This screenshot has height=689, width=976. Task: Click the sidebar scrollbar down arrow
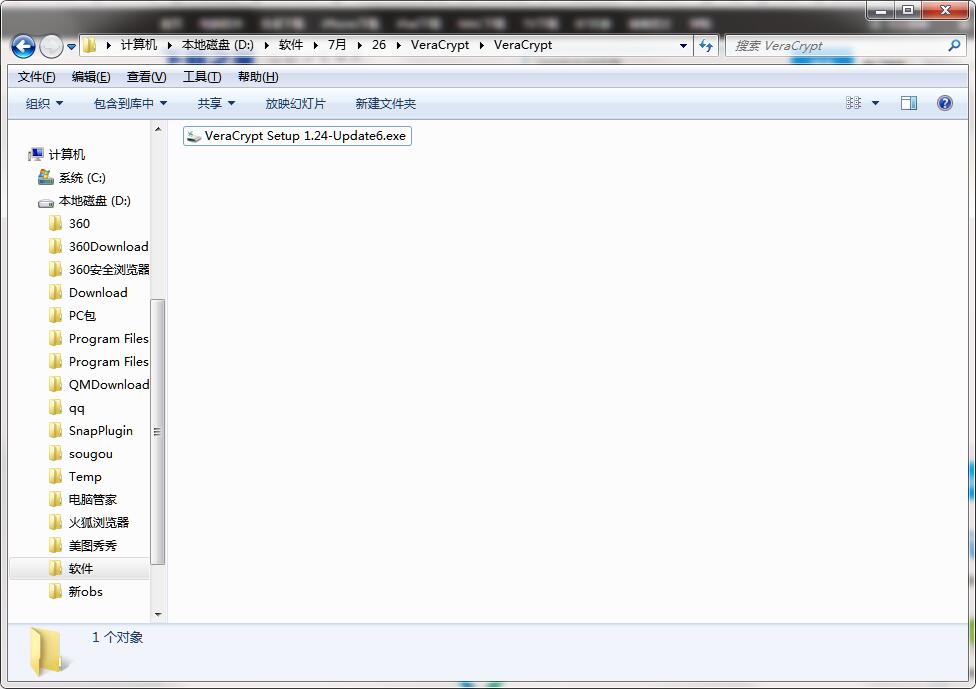(158, 614)
